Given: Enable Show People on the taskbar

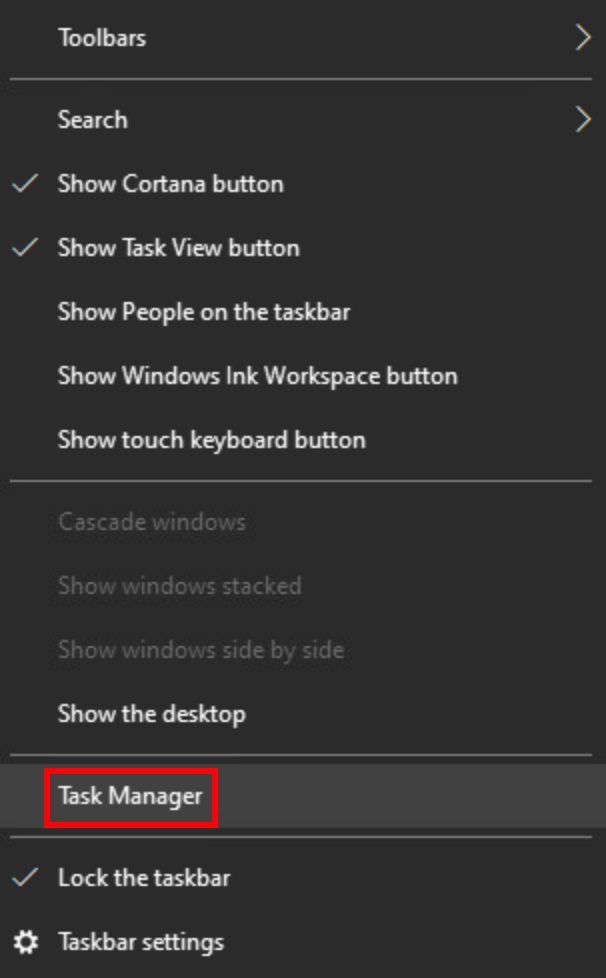Looking at the screenshot, I should click(x=204, y=312).
